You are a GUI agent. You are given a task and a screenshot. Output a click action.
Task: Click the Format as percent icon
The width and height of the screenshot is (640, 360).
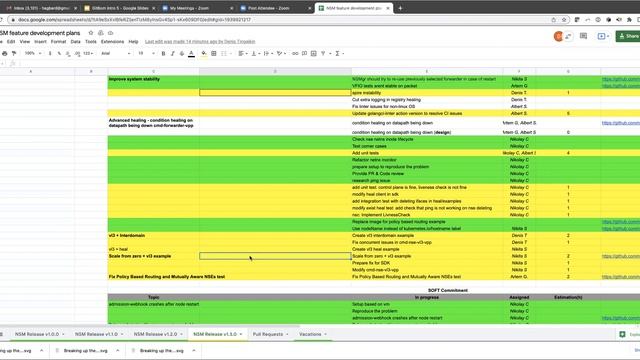coord(59,53)
